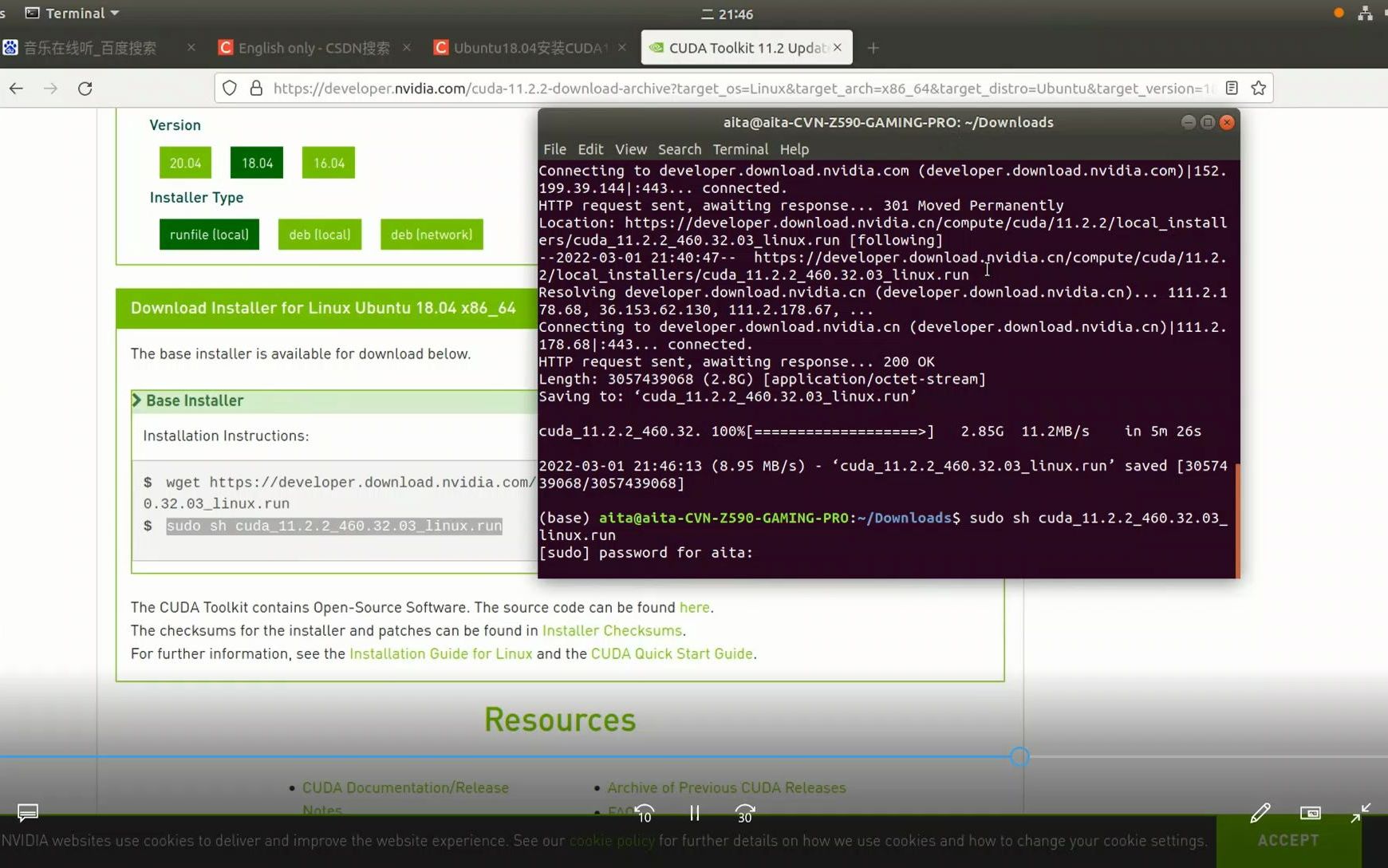Exit fullscreen with the shrink arrows icon
The width and height of the screenshot is (1388, 868).
tap(1361, 813)
